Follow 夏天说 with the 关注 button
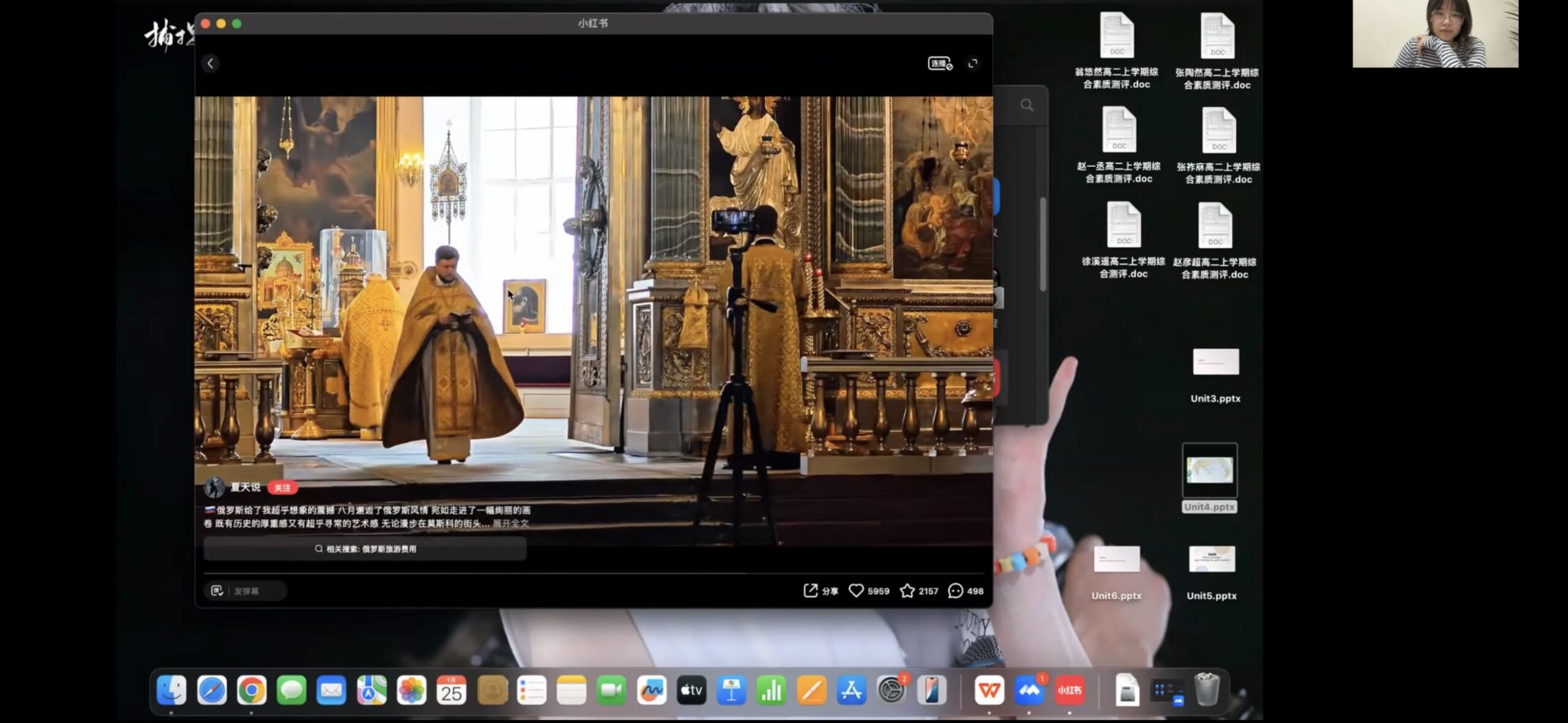 282,488
